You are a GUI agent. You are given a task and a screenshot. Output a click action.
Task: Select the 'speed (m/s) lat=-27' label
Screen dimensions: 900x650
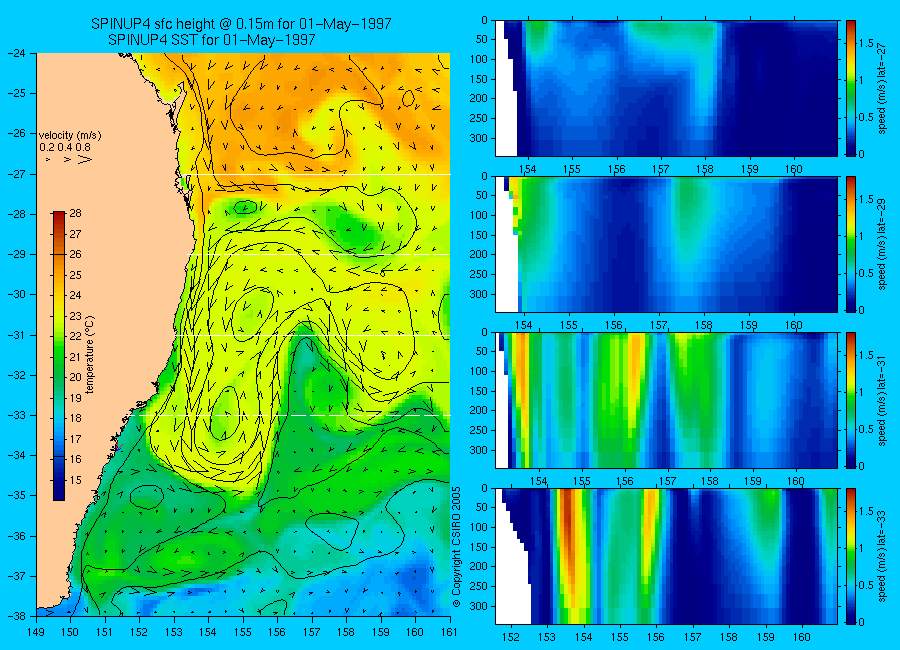point(883,88)
